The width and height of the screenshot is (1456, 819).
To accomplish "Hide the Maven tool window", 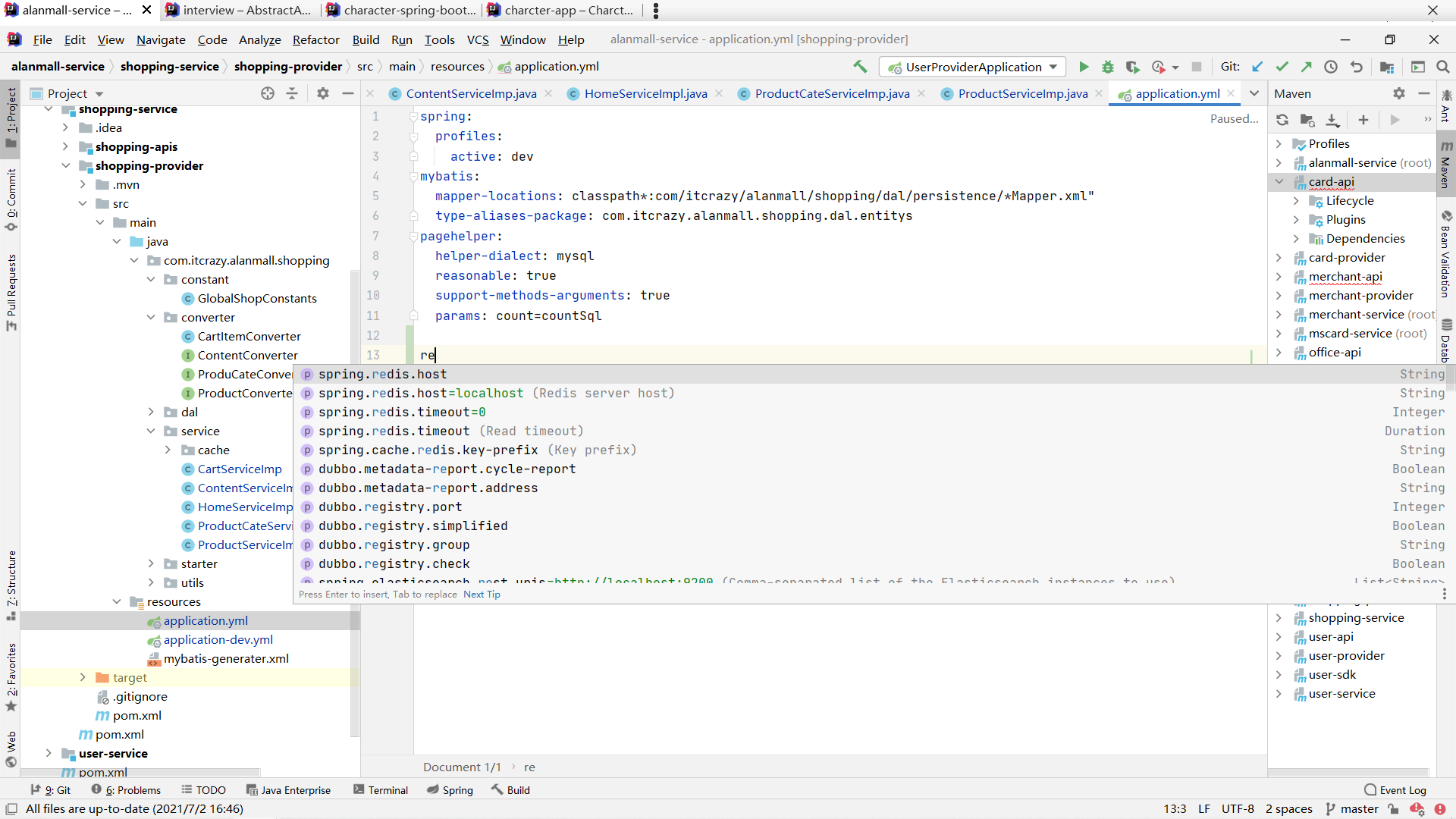I will point(1423,93).
